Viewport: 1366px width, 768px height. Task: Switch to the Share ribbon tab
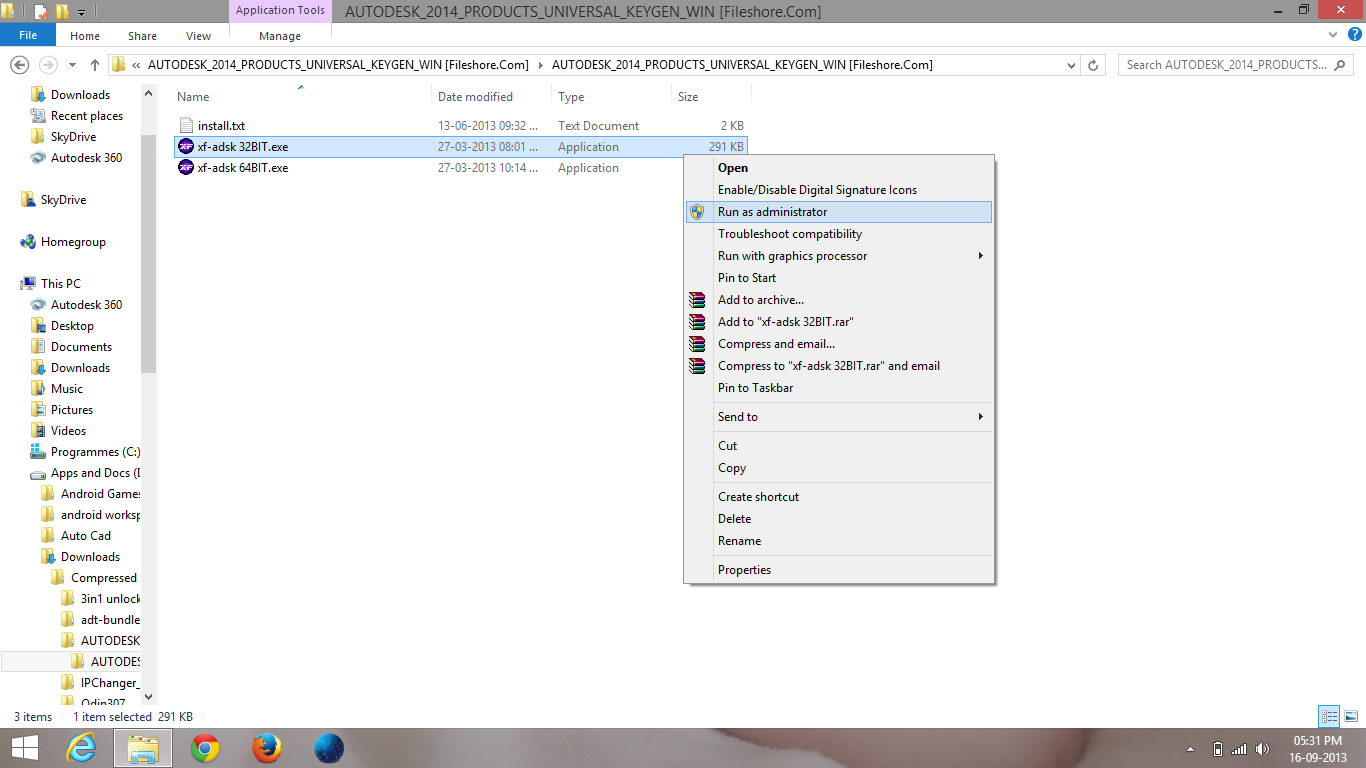click(142, 36)
